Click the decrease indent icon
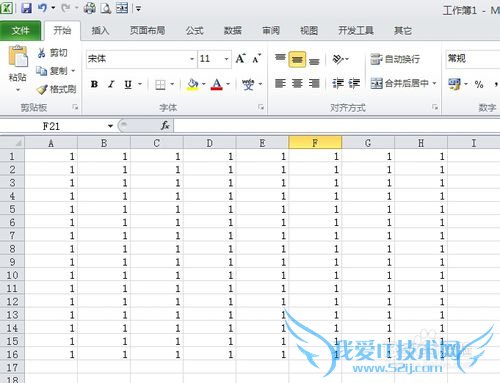500x383 pixels. tap(338, 83)
